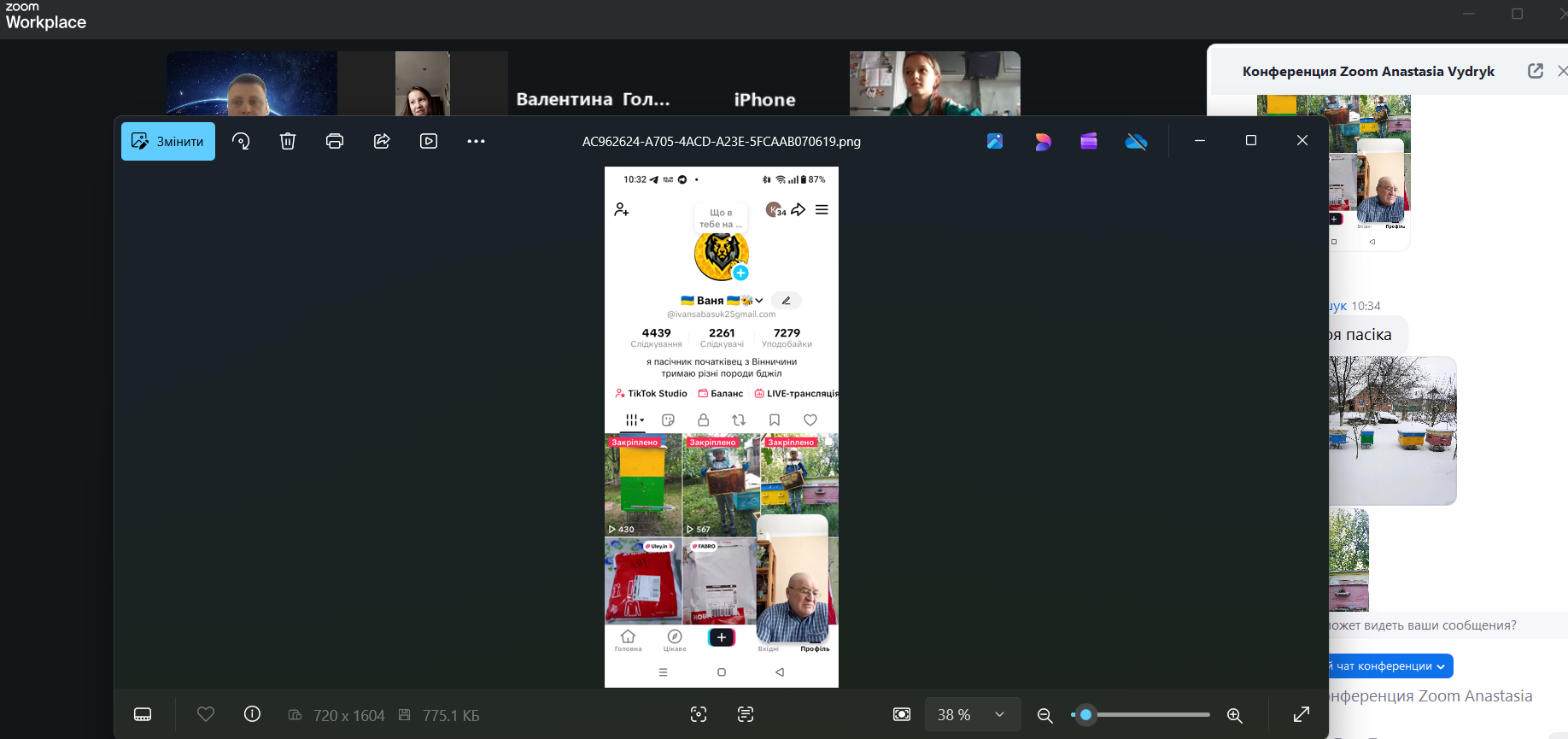Open the snowy beehives photo in chat
Viewport: 1568px width, 739px height.
tap(1392, 431)
